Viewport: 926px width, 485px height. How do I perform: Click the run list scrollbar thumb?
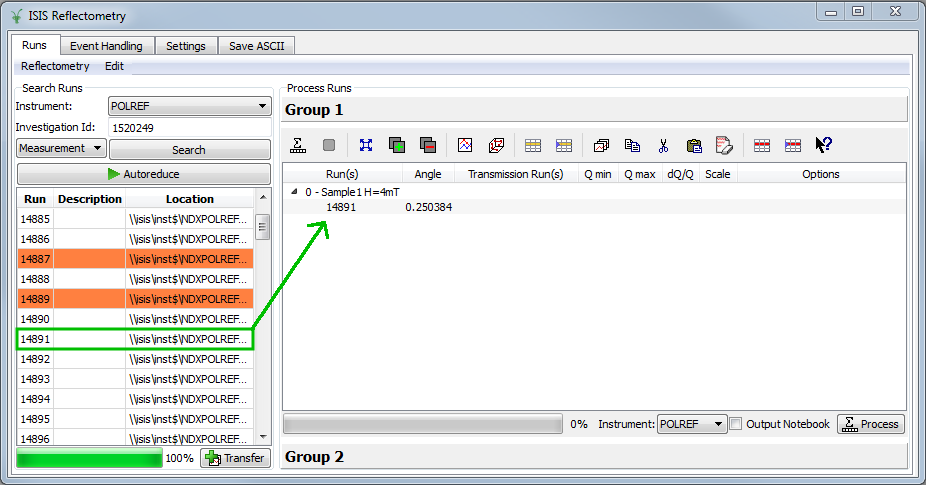point(263,227)
